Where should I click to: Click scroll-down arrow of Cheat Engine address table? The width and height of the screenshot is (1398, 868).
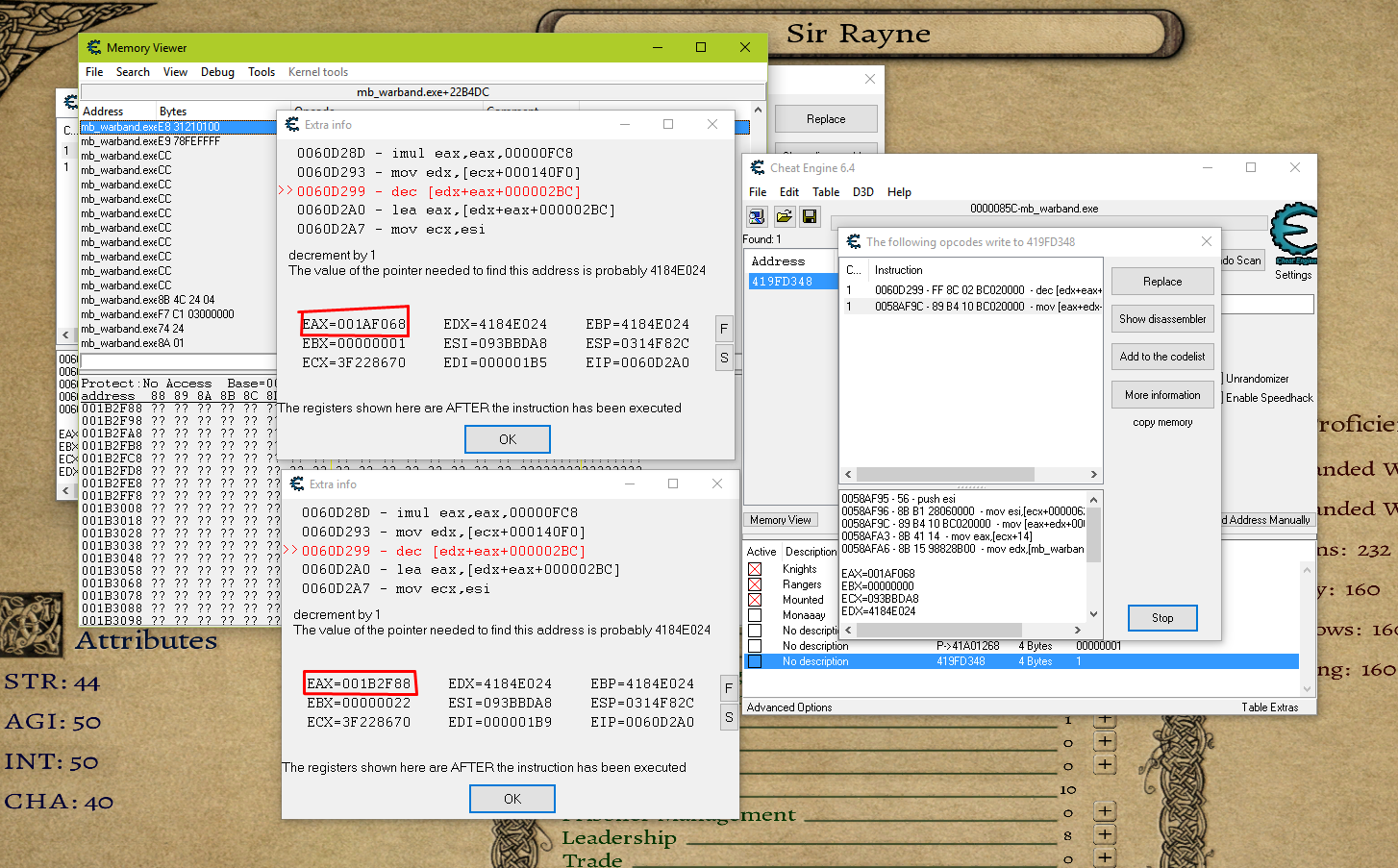click(1307, 688)
